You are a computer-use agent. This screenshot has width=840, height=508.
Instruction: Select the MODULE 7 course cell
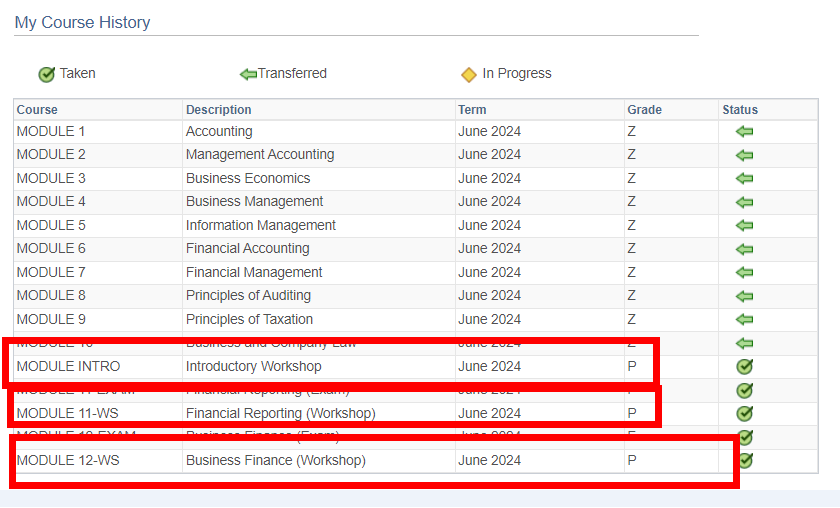(51, 272)
